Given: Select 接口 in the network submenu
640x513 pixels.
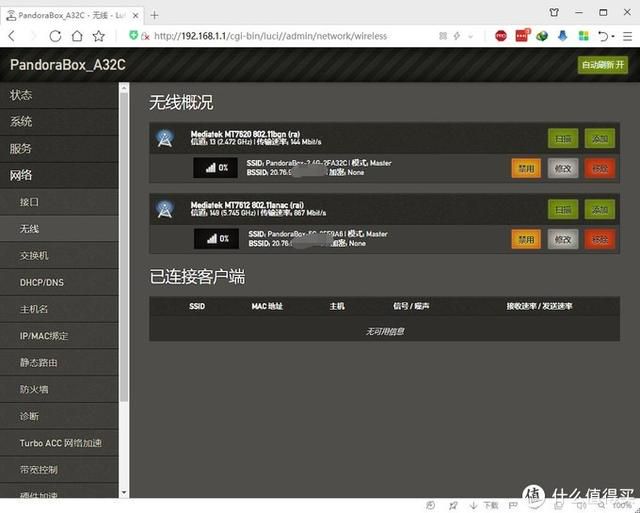Looking at the screenshot, I should click(x=59, y=202).
